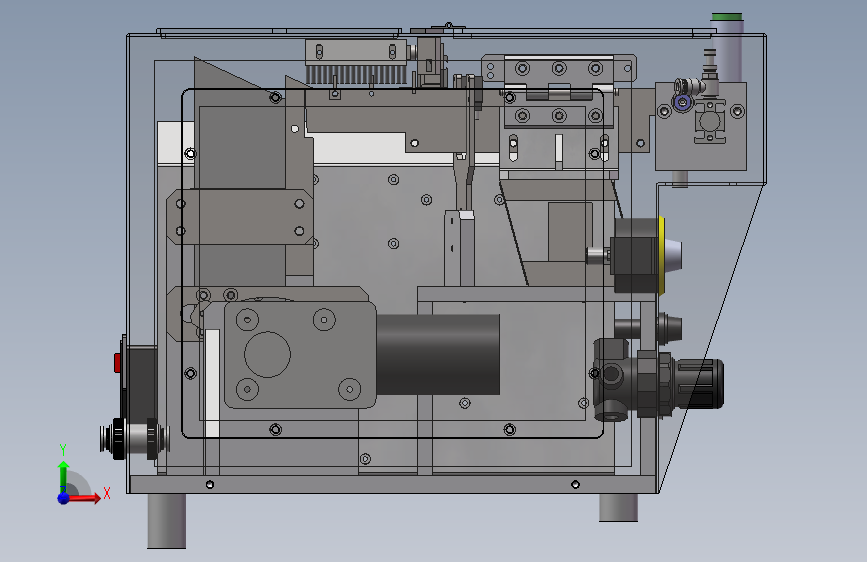The image size is (867, 562).
Task: Select the right support foot under the base
Action: click(618, 507)
